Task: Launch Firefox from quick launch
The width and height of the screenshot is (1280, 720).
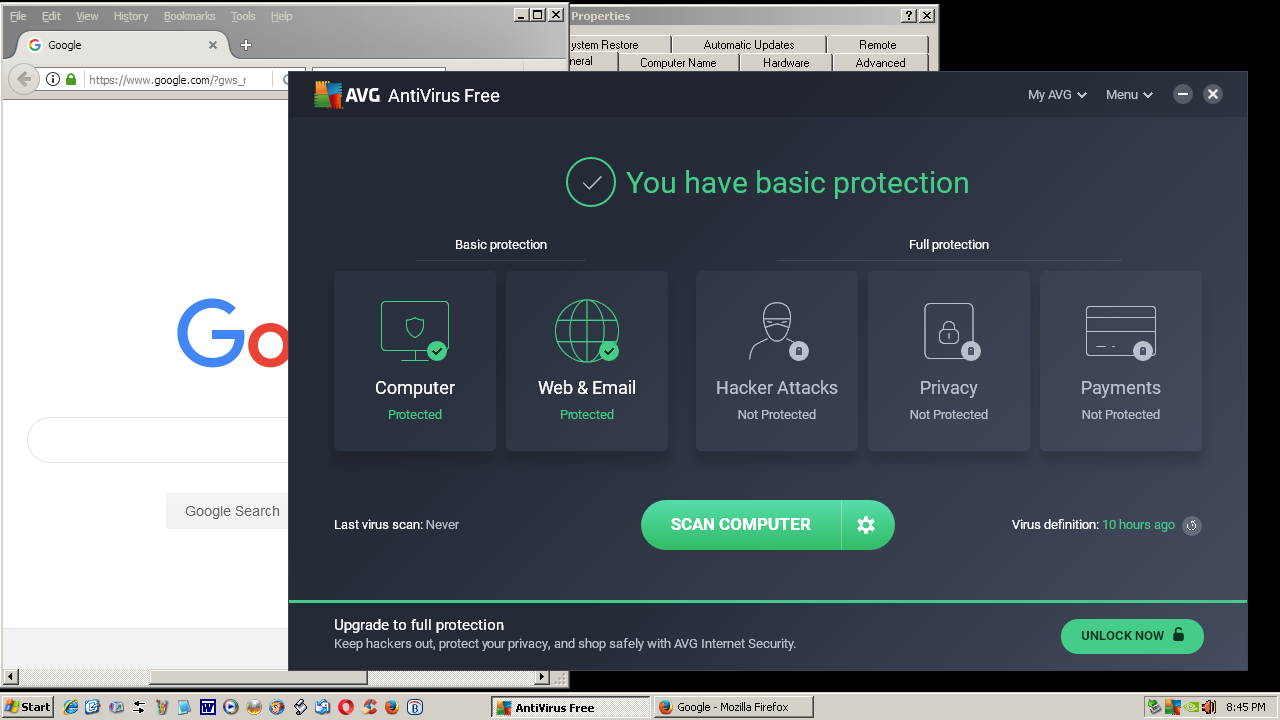Action: pyautogui.click(x=392, y=707)
